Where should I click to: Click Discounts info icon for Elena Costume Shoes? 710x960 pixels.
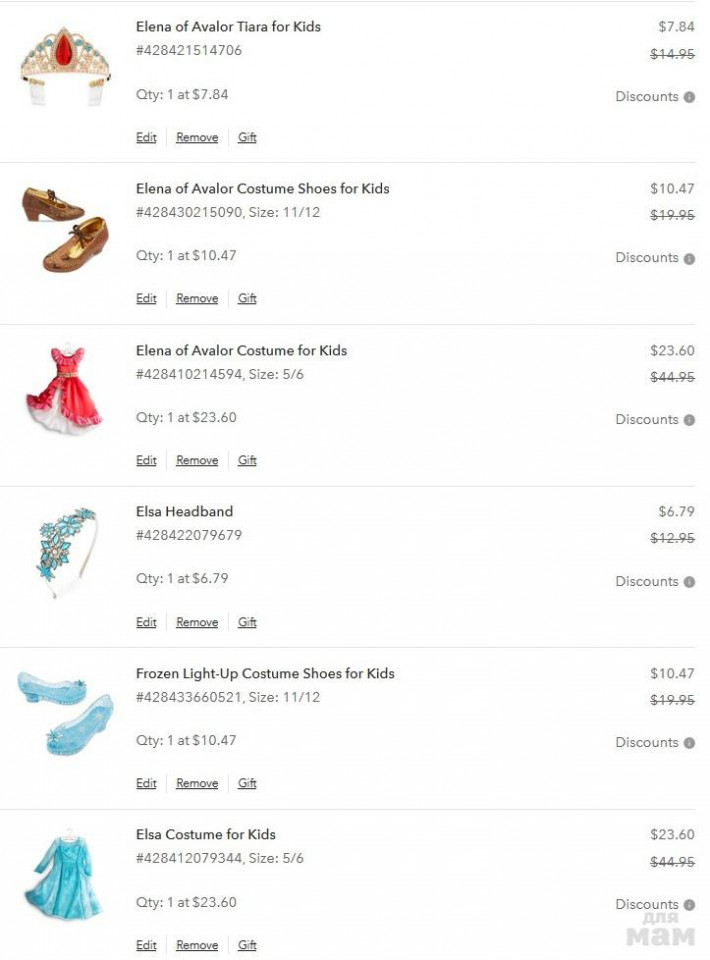pos(689,258)
